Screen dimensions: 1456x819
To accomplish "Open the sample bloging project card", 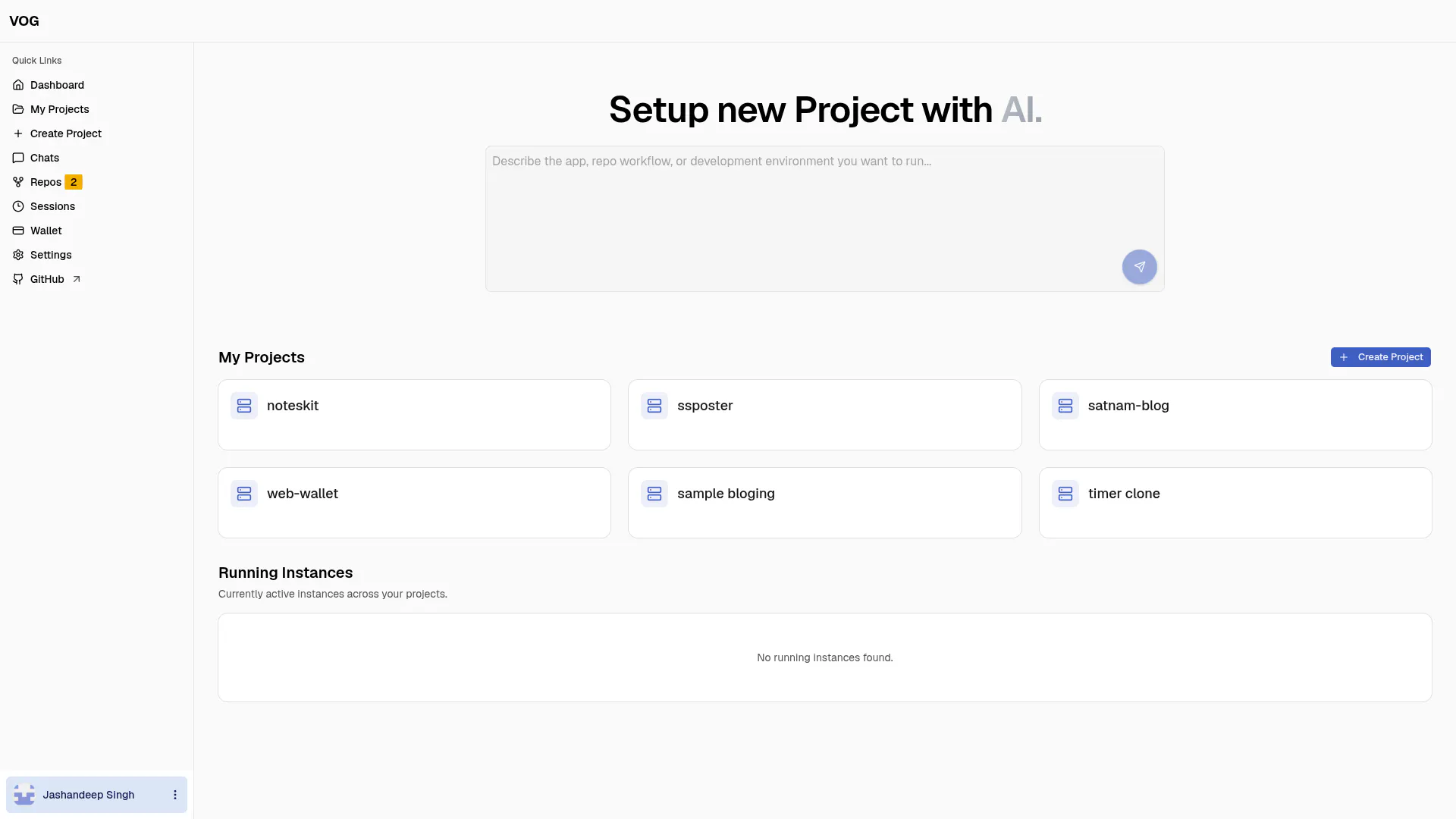I will pos(824,503).
